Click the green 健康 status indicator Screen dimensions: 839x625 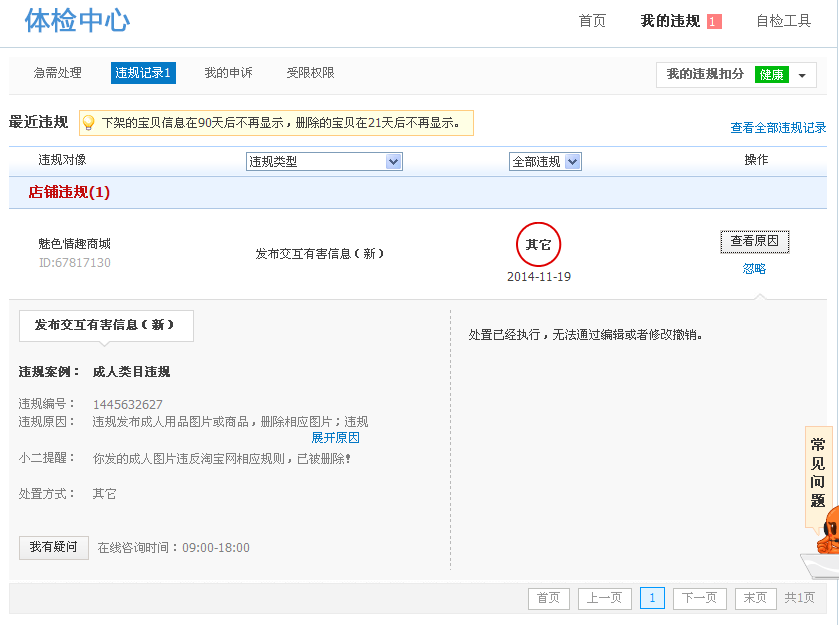[x=772, y=75]
